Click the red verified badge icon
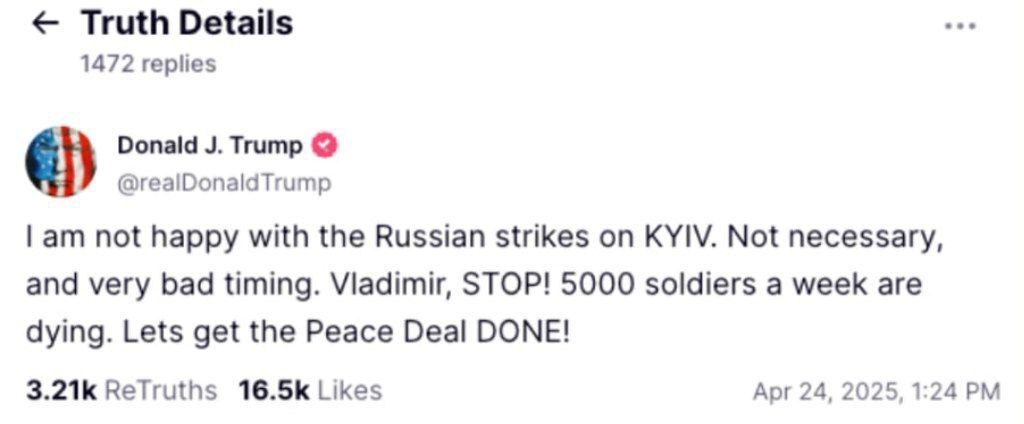Screen dimensions: 1024x424 pyautogui.click(x=325, y=146)
